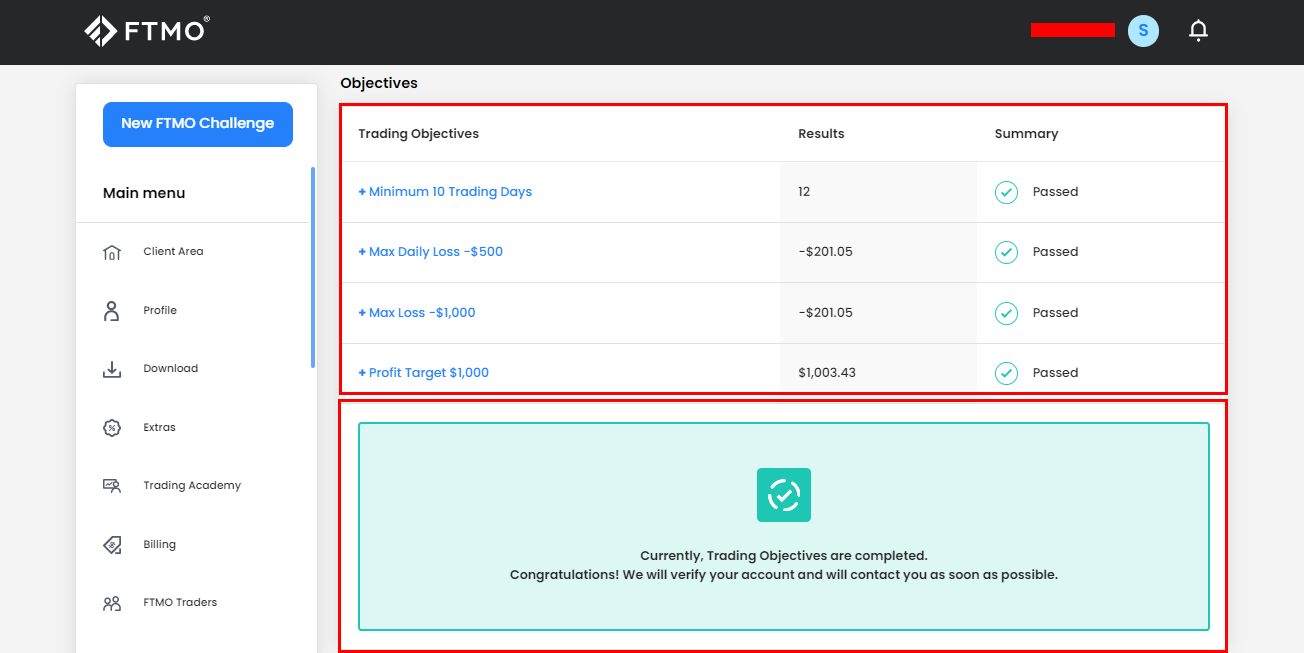The width and height of the screenshot is (1304, 653).
Task: Start a New FTMO Challenge
Action: coord(198,124)
